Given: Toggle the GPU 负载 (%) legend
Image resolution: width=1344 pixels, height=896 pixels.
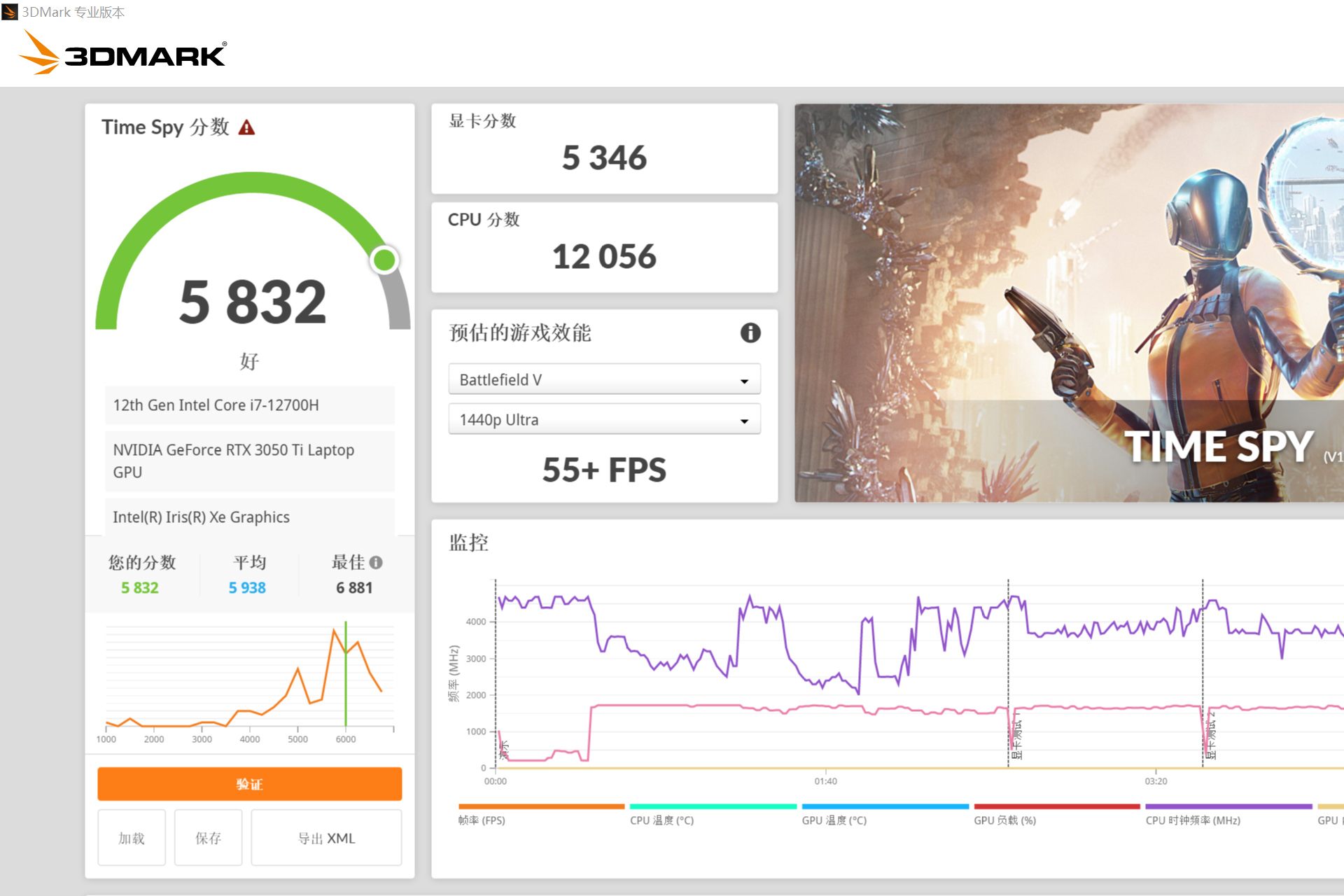Looking at the screenshot, I should [x=1057, y=815].
